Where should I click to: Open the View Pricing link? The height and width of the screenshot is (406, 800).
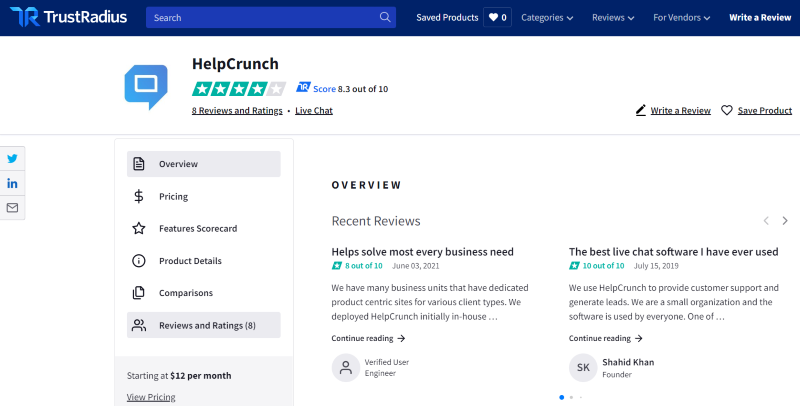click(151, 397)
